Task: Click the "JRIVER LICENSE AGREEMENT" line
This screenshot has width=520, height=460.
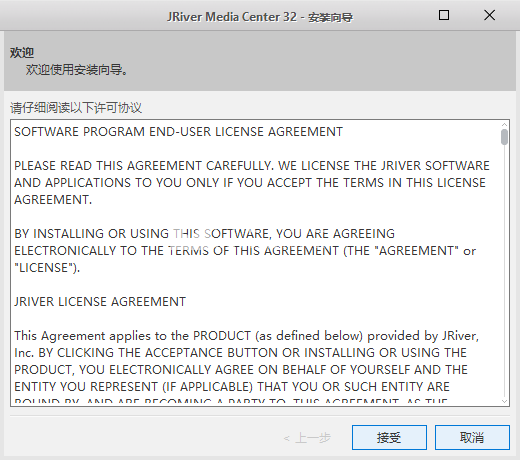Action: (x=100, y=302)
